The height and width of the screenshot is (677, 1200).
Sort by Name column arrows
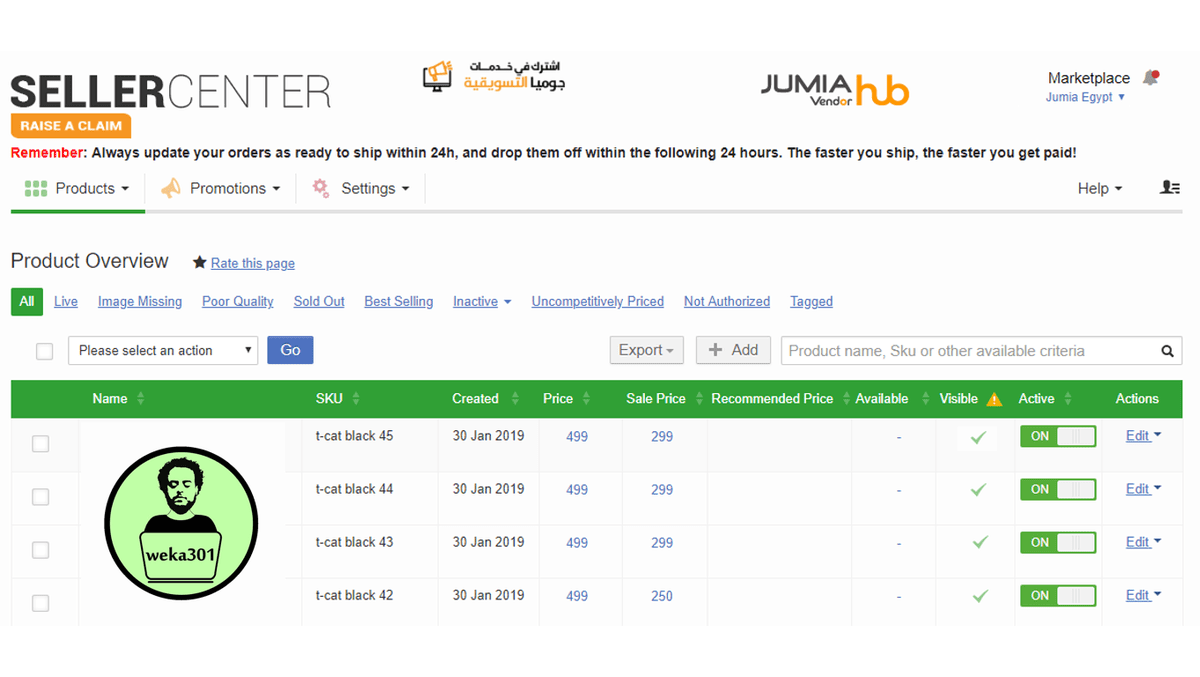(140, 398)
